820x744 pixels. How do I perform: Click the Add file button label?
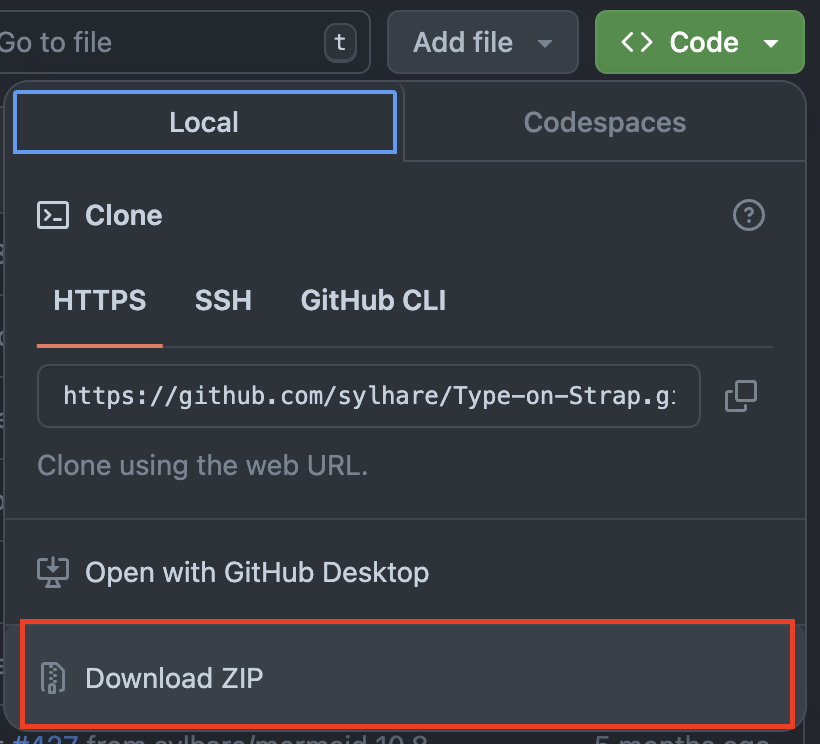(463, 42)
